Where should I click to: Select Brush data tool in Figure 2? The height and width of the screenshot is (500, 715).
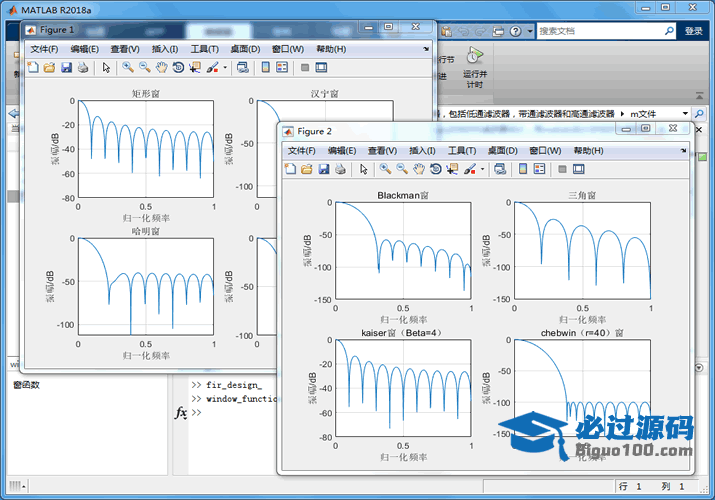pyautogui.click(x=470, y=169)
